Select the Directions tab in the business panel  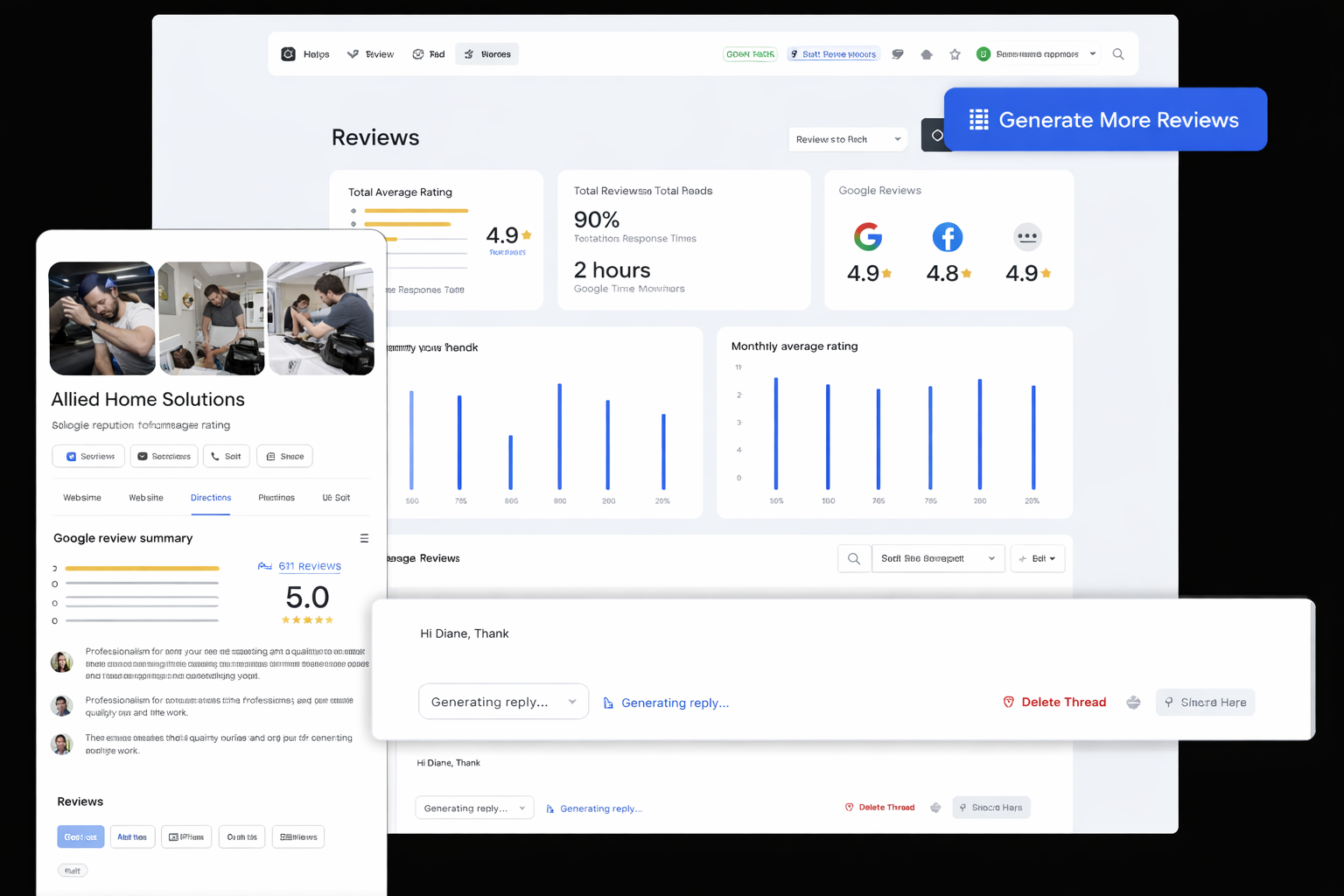(x=211, y=498)
